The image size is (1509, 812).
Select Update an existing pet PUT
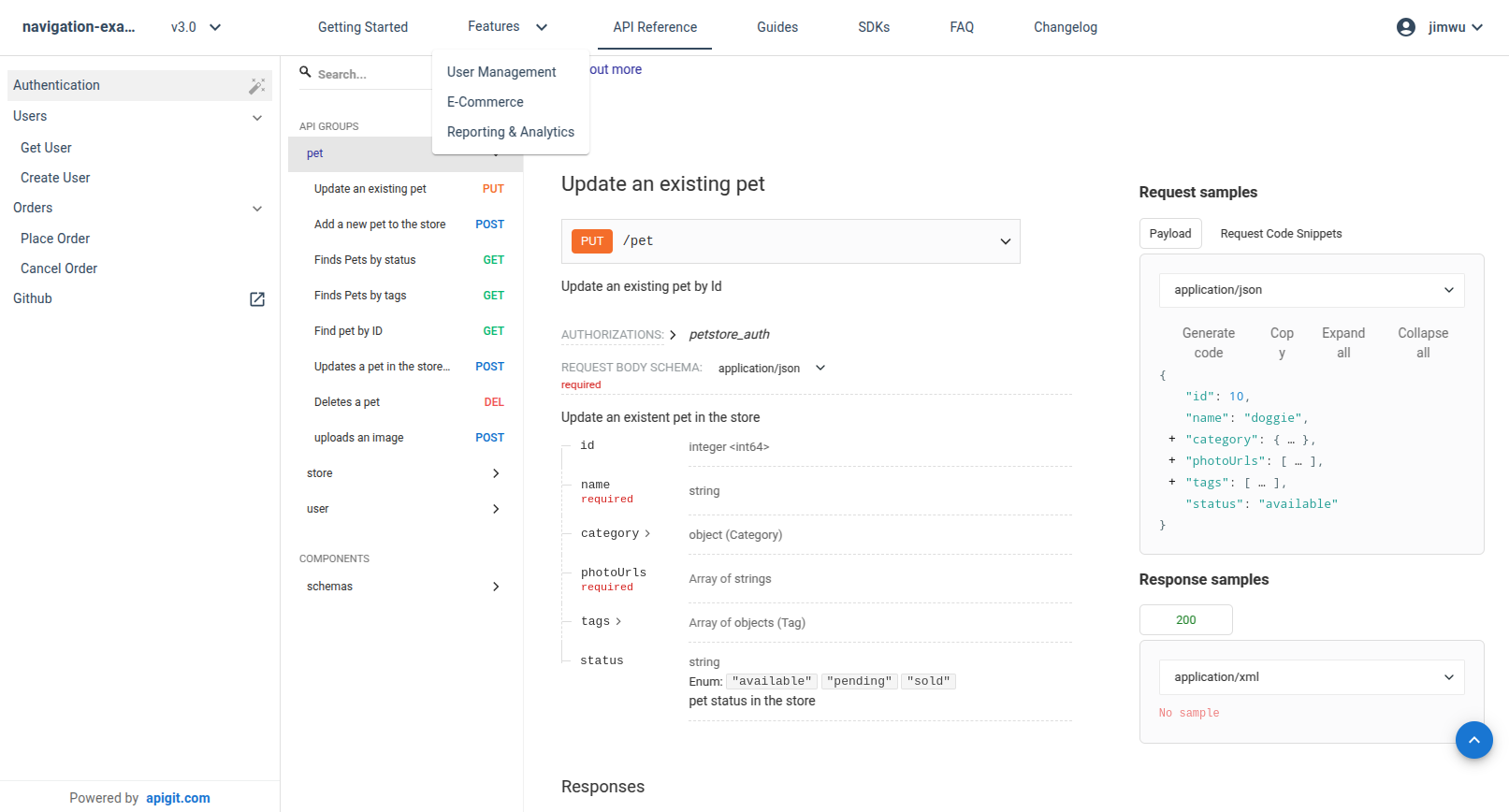pyautogui.click(x=406, y=189)
